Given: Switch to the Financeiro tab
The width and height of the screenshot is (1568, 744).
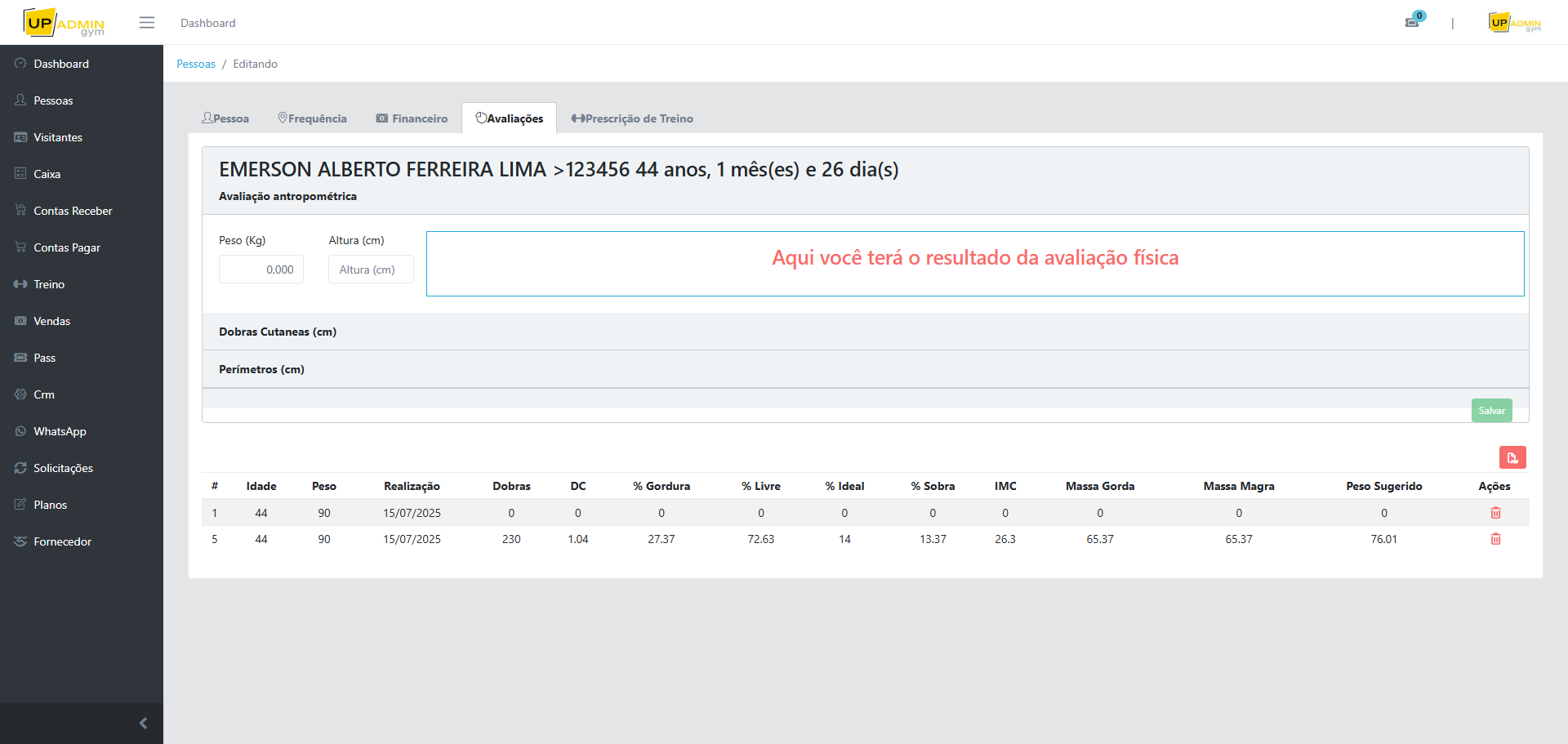Looking at the screenshot, I should coord(412,118).
